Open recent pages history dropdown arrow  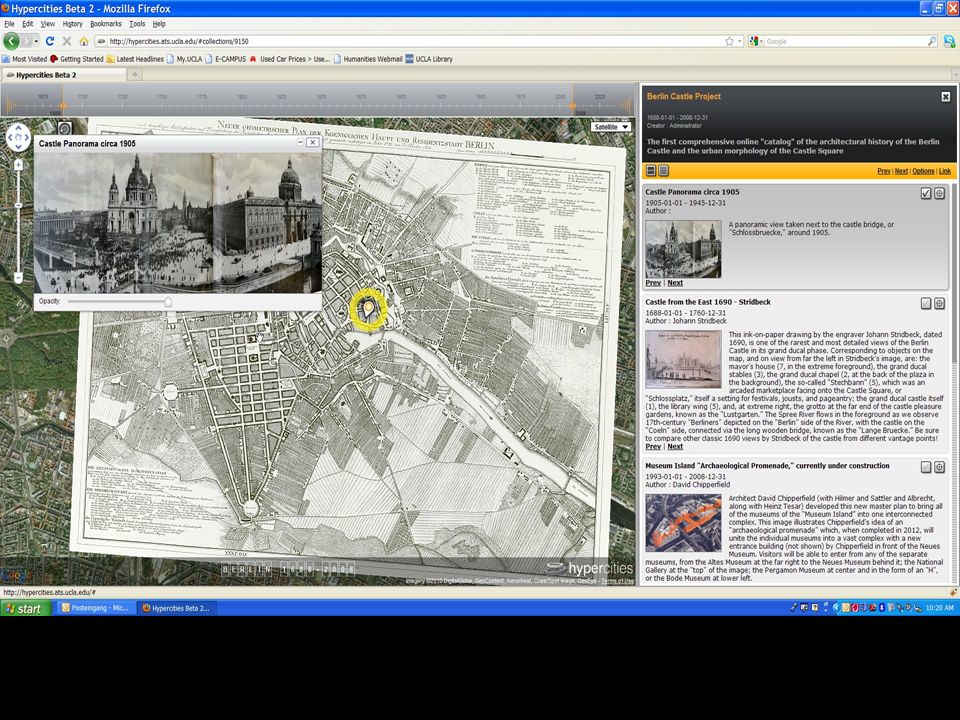(36, 41)
